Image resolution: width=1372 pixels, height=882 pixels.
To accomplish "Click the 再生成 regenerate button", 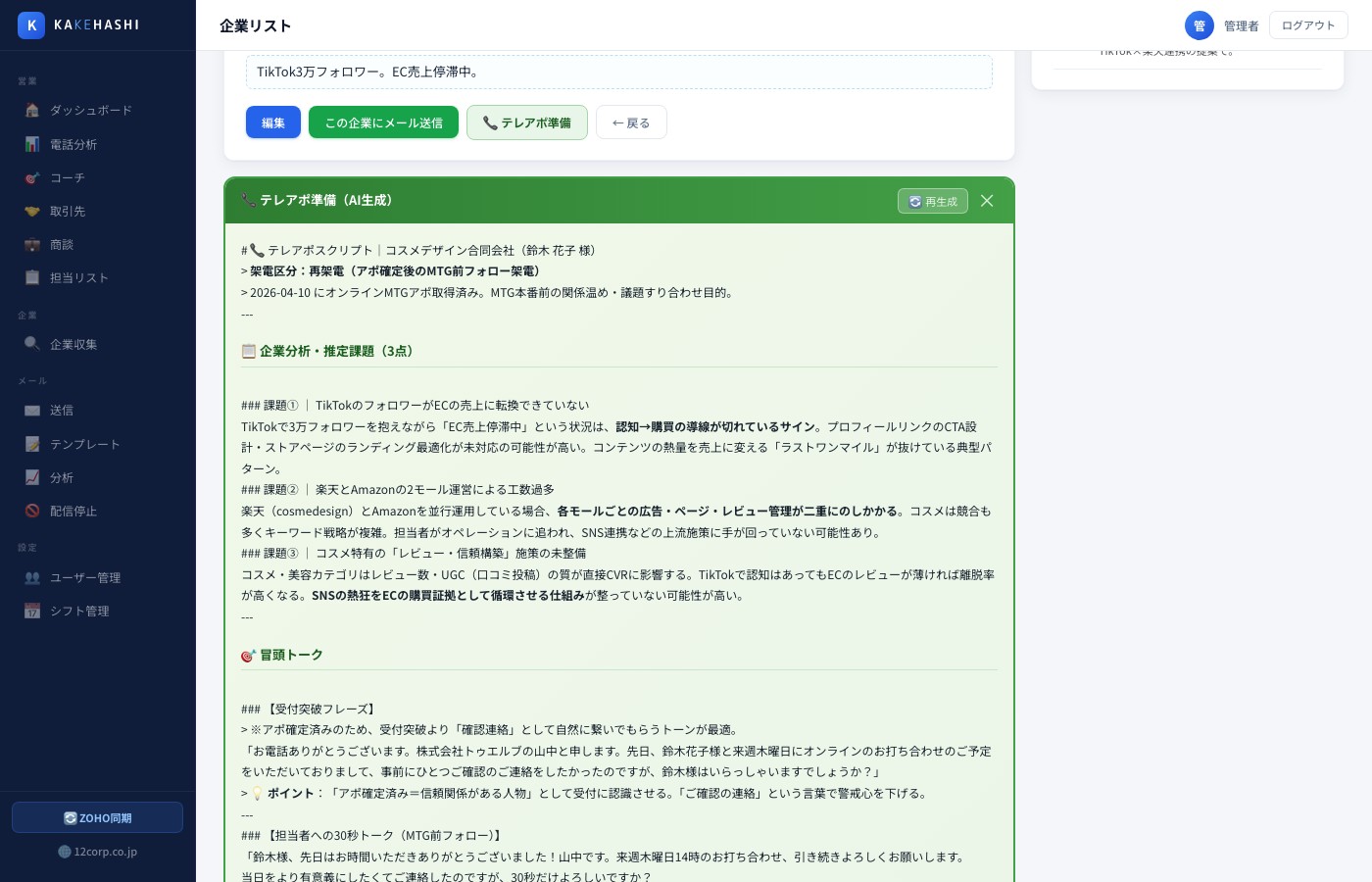I will (x=932, y=201).
